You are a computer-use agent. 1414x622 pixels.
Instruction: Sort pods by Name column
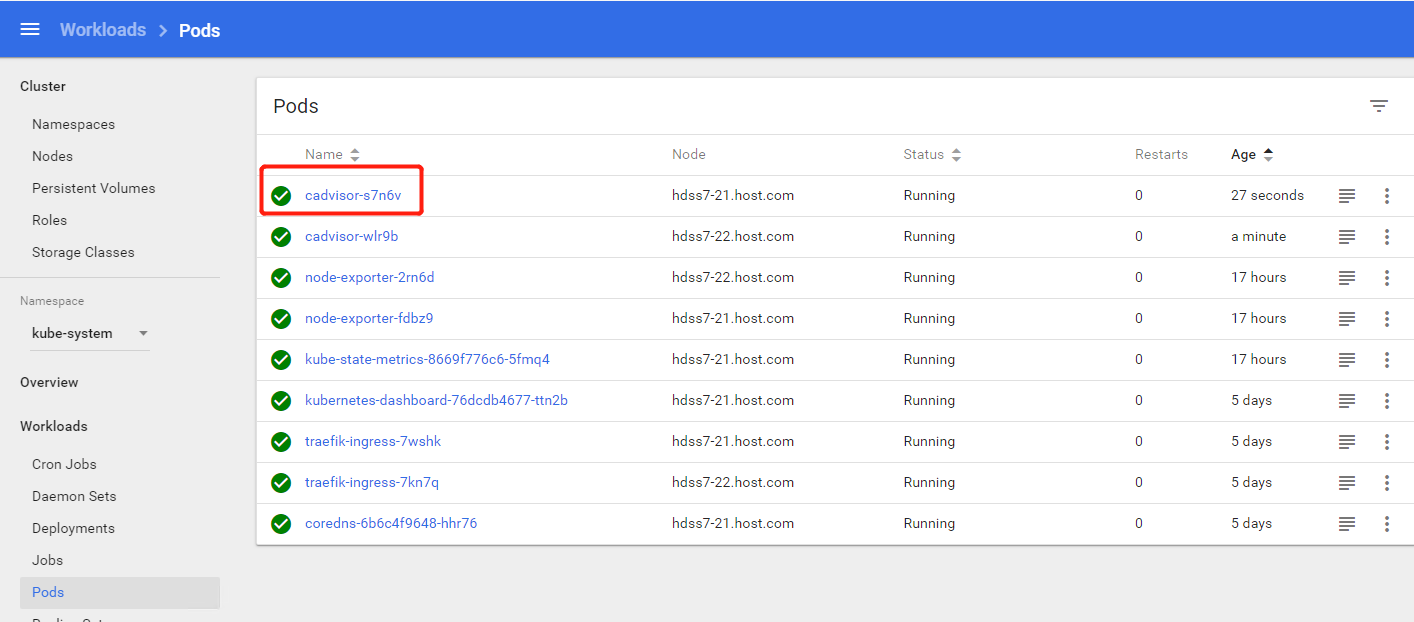[x=324, y=155]
